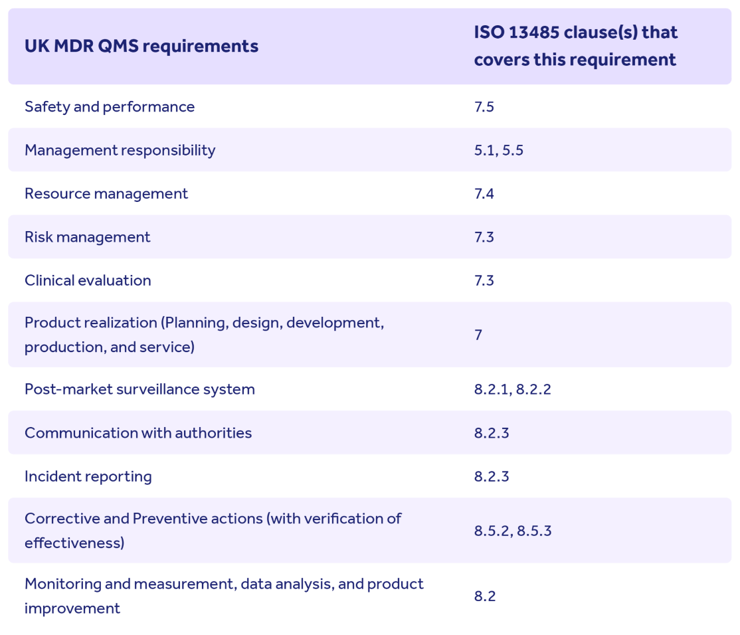Select the "Management responsibility" requirement cell
This screenshot has width=740, height=635.
coord(119,150)
